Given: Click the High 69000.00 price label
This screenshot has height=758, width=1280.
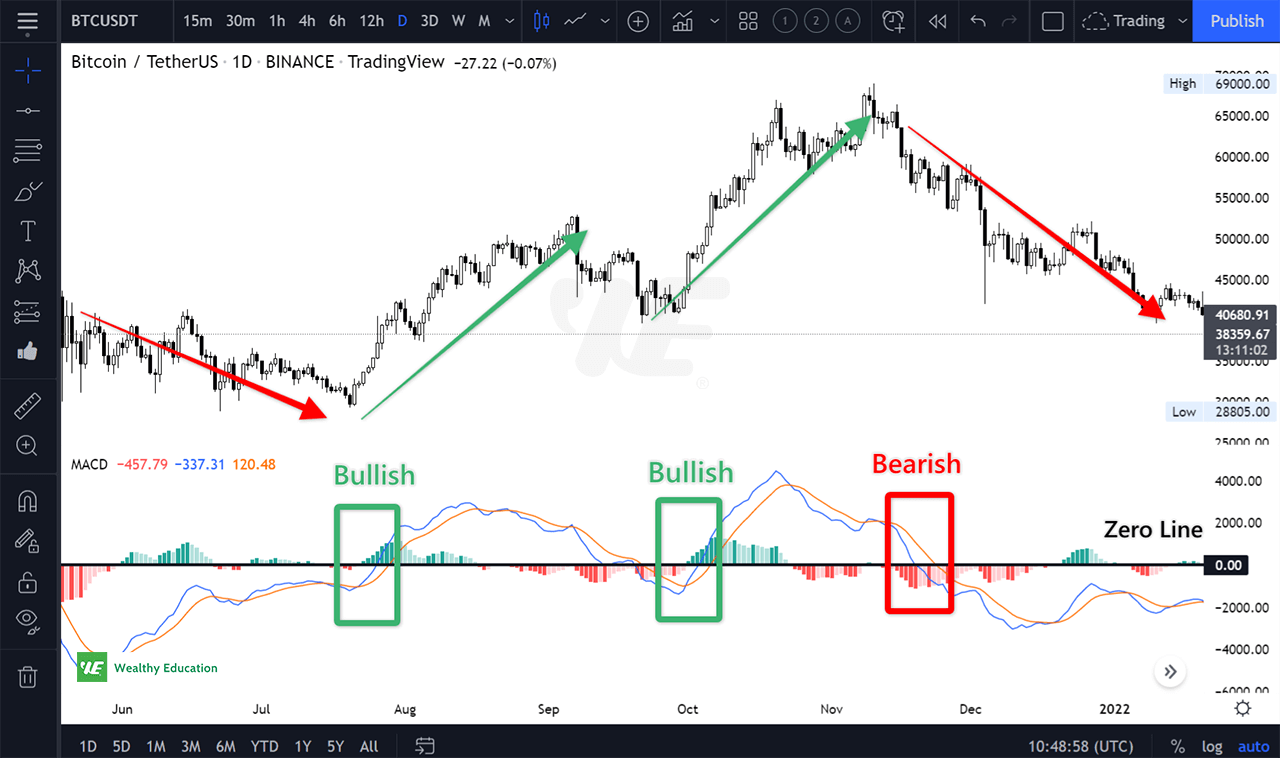Looking at the screenshot, I should [1220, 84].
